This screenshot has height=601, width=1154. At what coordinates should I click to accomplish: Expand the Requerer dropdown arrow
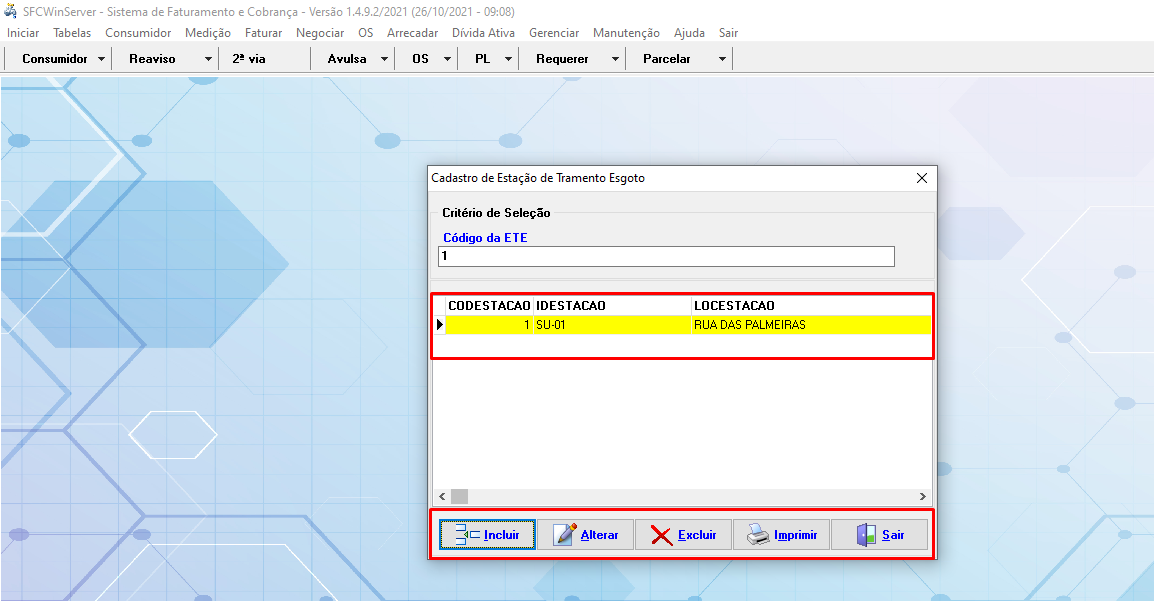[x=615, y=59]
